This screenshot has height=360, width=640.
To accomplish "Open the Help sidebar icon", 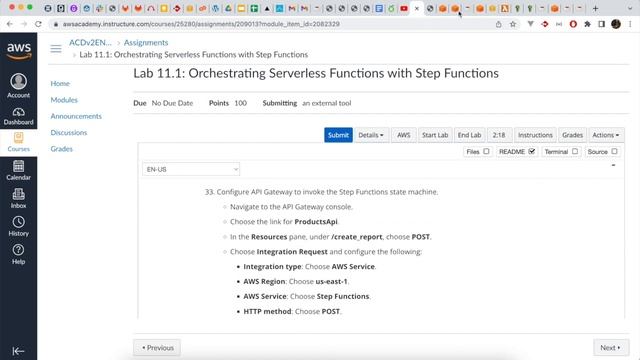I will click(18, 254).
